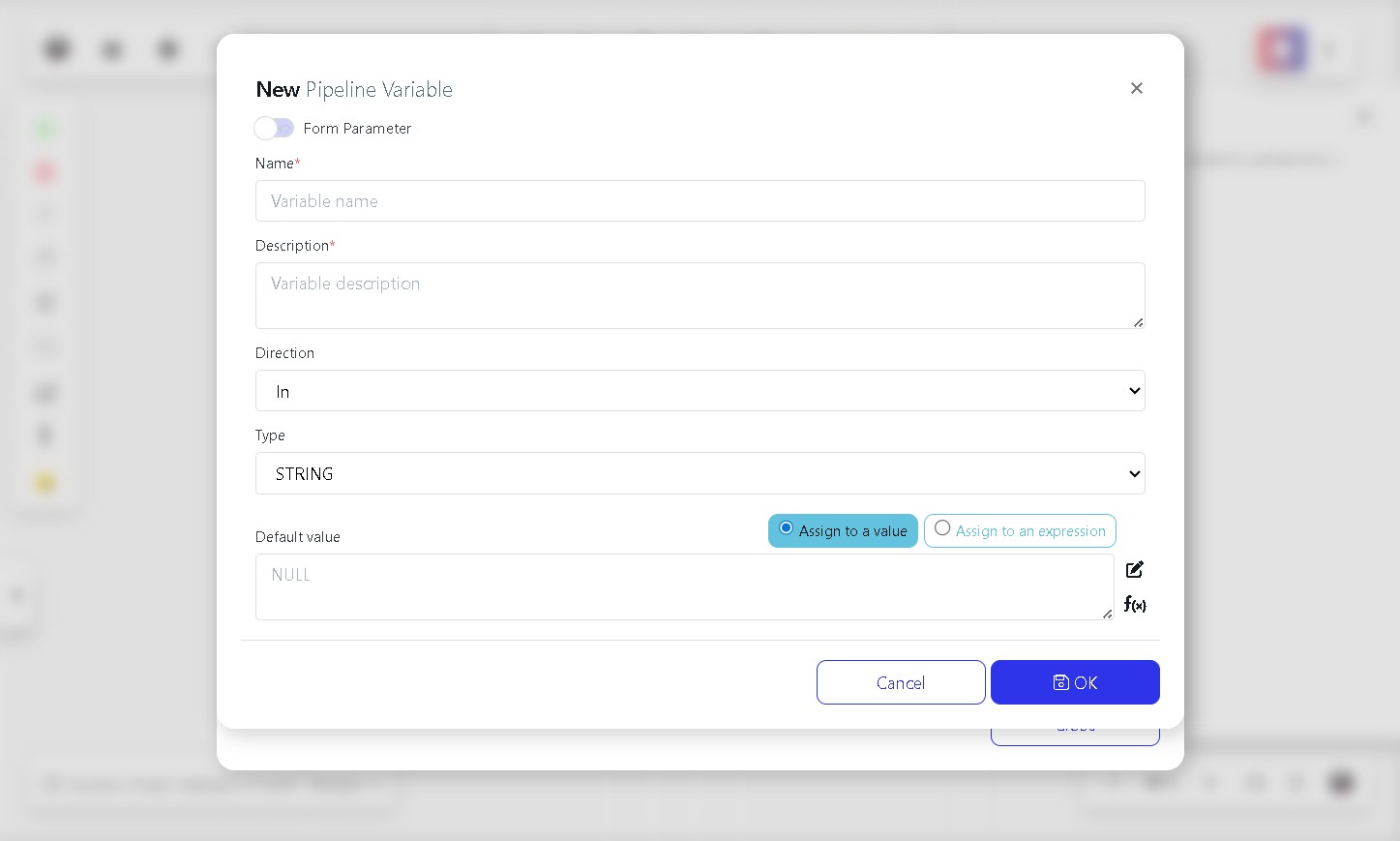Open the Direction dropdown
The width and height of the screenshot is (1400, 841).
pyautogui.click(x=700, y=391)
